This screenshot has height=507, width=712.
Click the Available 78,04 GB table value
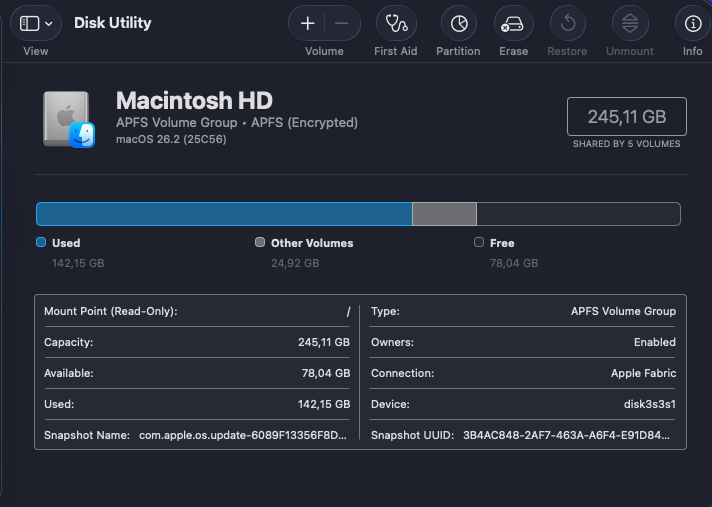click(326, 373)
